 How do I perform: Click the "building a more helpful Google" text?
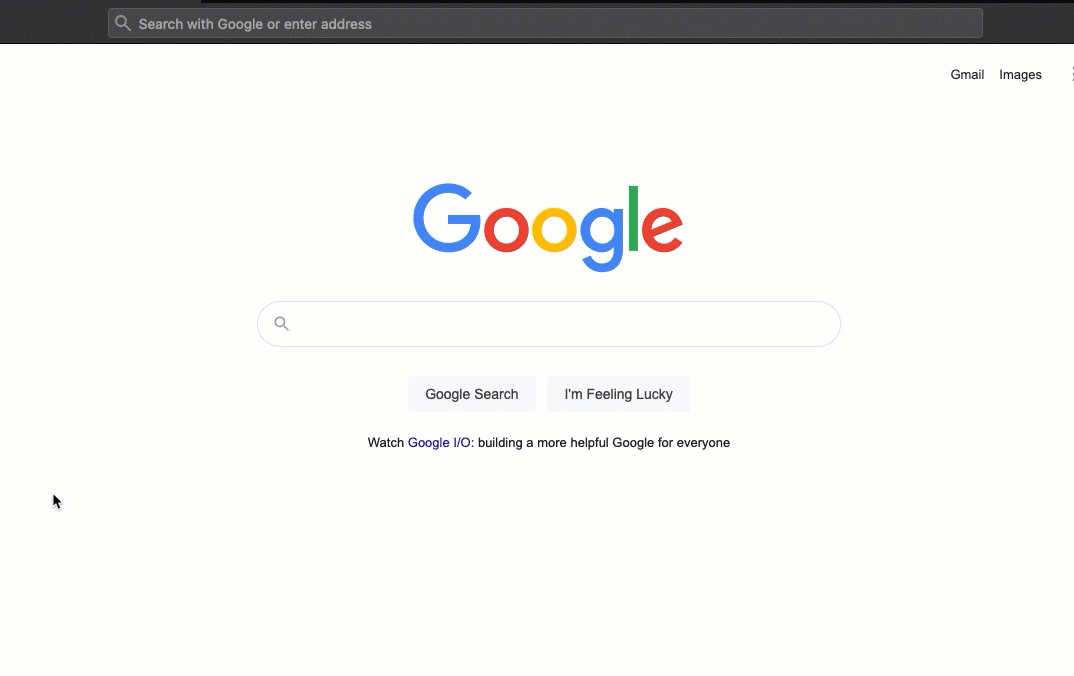565,442
